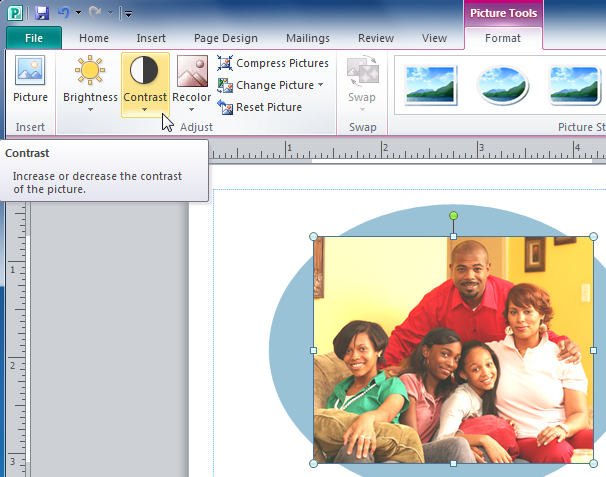Click the Publisher application icon in title bar
The image size is (606, 477).
point(17,13)
